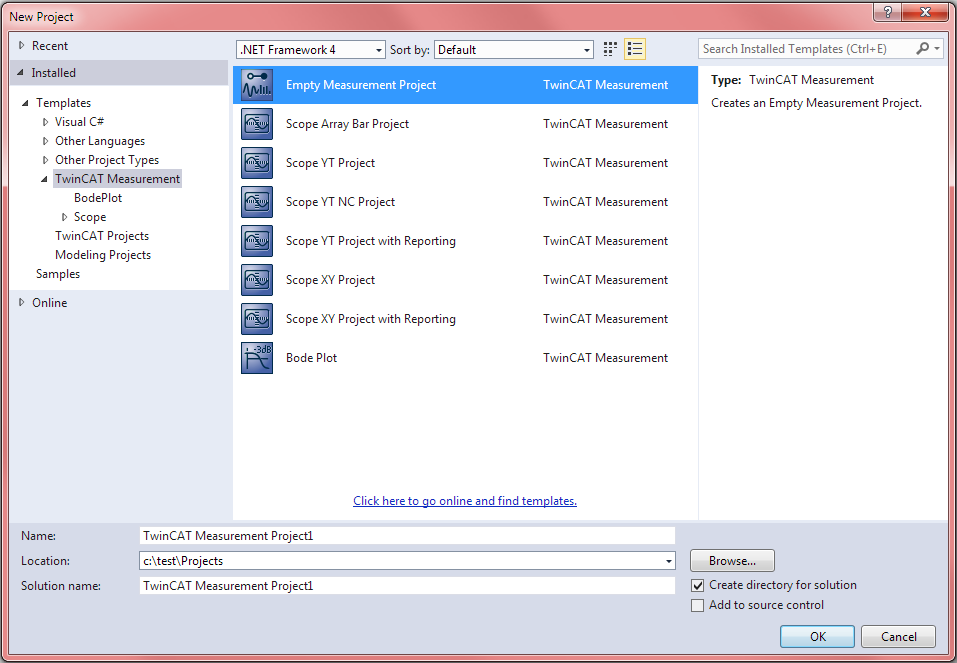The width and height of the screenshot is (957, 663).
Task: Click the Scope Array Bar Project icon
Action: tap(257, 124)
